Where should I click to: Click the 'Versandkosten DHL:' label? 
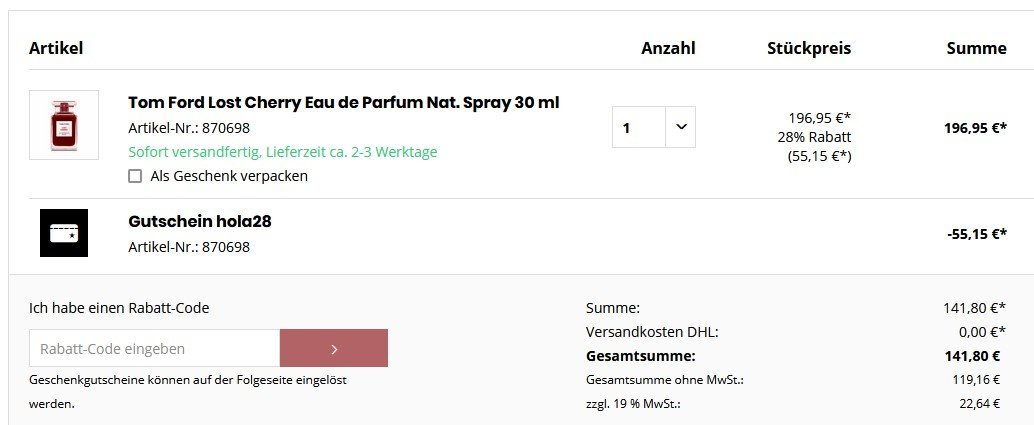click(652, 332)
